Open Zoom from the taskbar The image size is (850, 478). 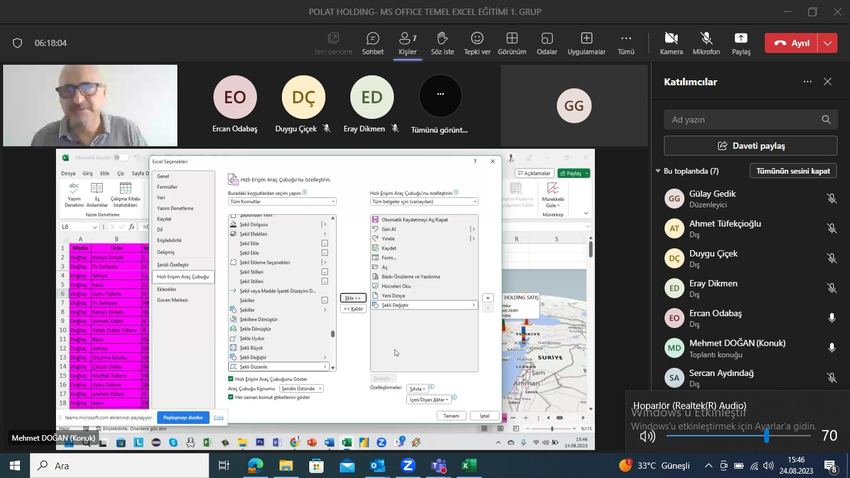(x=408, y=465)
